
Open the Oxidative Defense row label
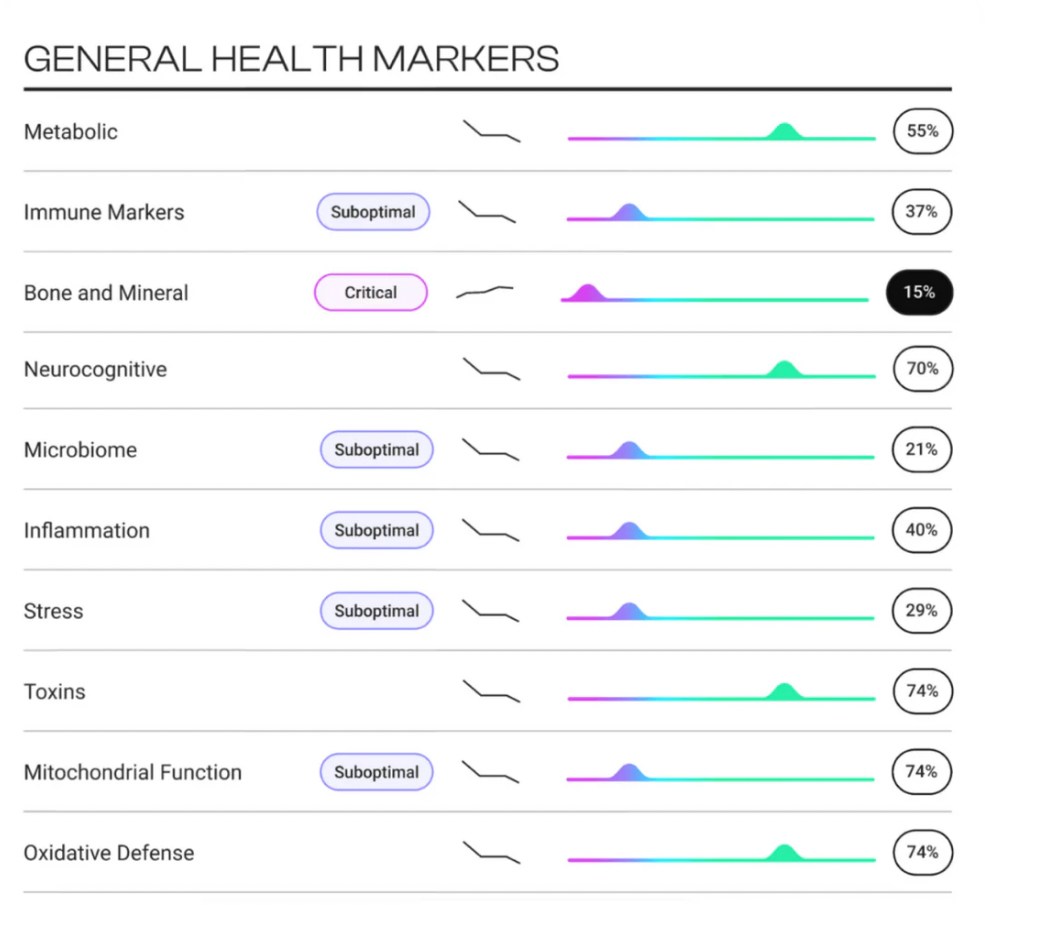pos(109,853)
